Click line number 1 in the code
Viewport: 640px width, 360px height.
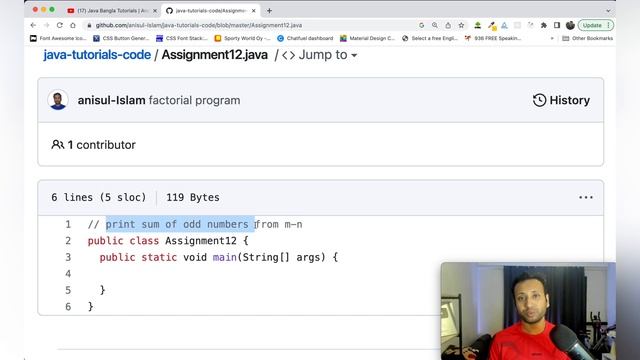[68, 224]
